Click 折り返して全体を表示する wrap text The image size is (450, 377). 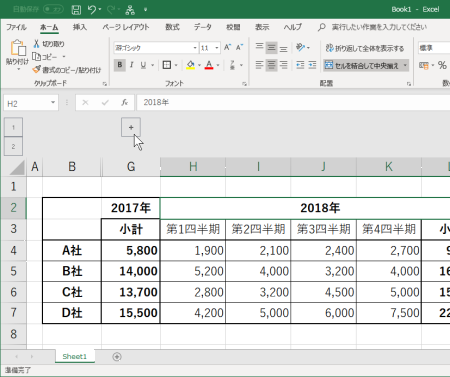pos(365,48)
